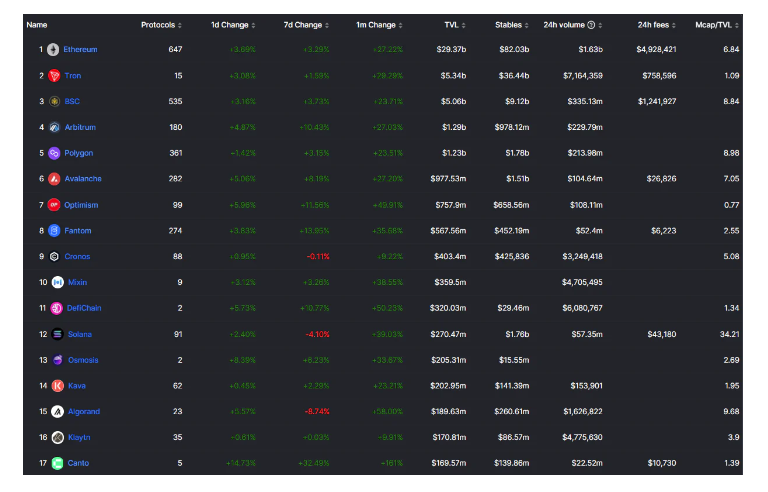768x492 pixels.
Task: Open the Cronos chain link
Action: coord(77,256)
